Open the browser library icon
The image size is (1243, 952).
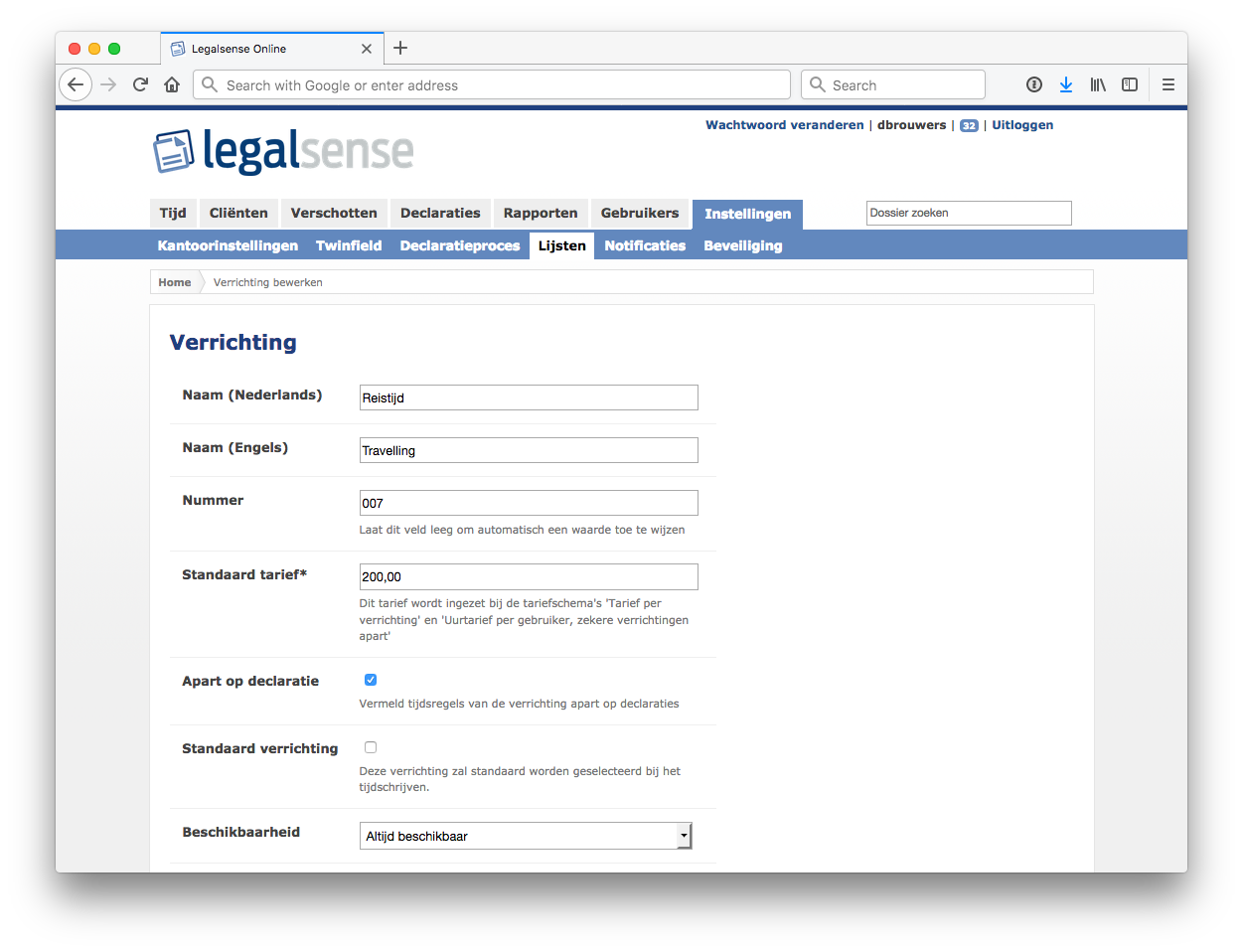click(1098, 84)
